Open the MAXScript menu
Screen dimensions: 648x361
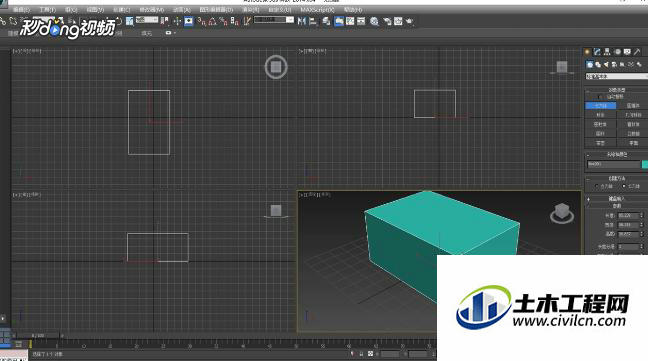point(317,10)
